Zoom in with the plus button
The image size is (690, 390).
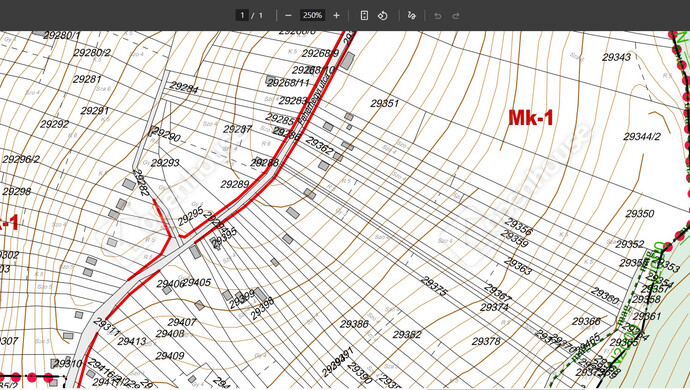336,15
